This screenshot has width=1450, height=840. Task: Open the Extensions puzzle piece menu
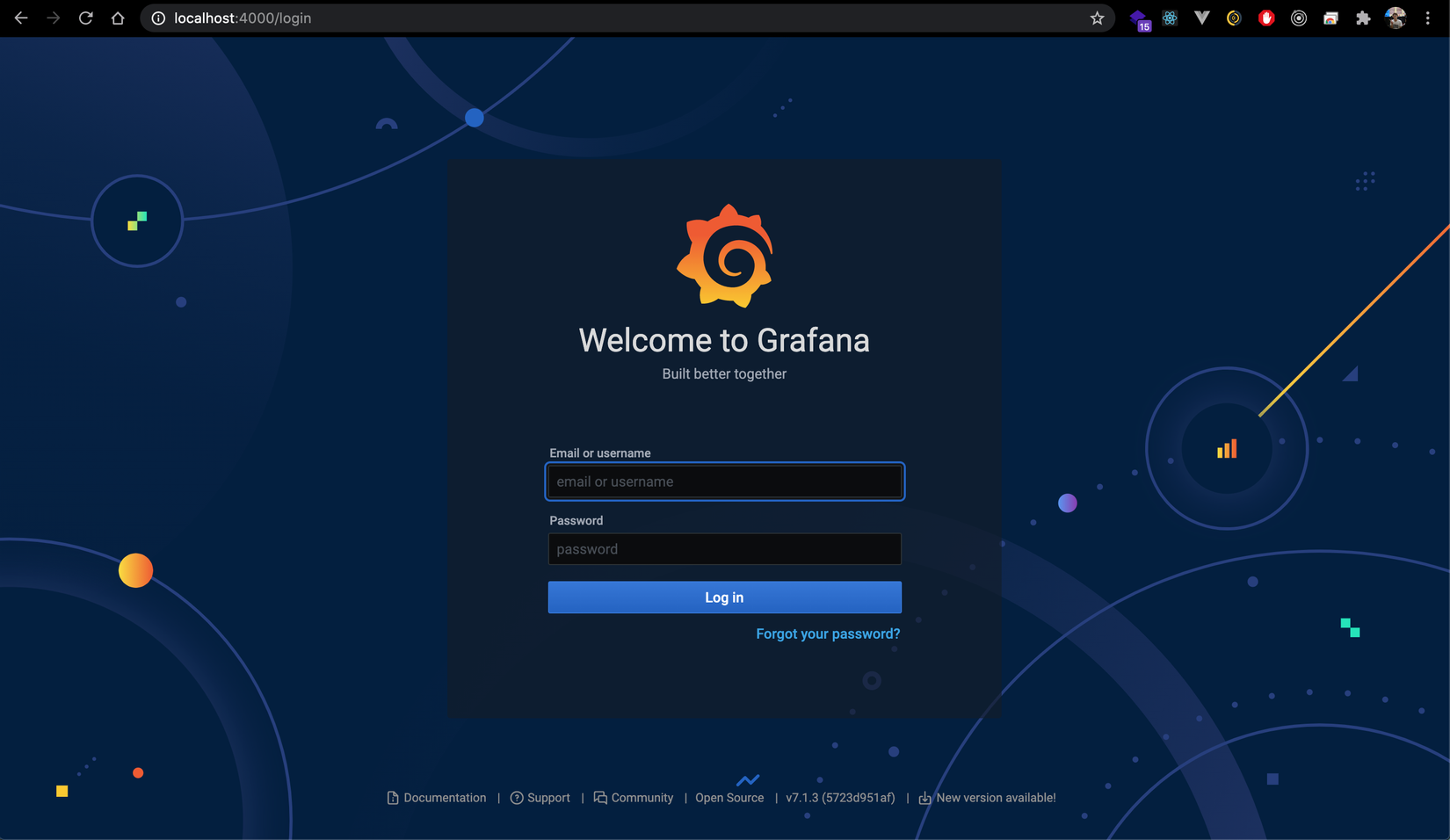coord(1363,18)
